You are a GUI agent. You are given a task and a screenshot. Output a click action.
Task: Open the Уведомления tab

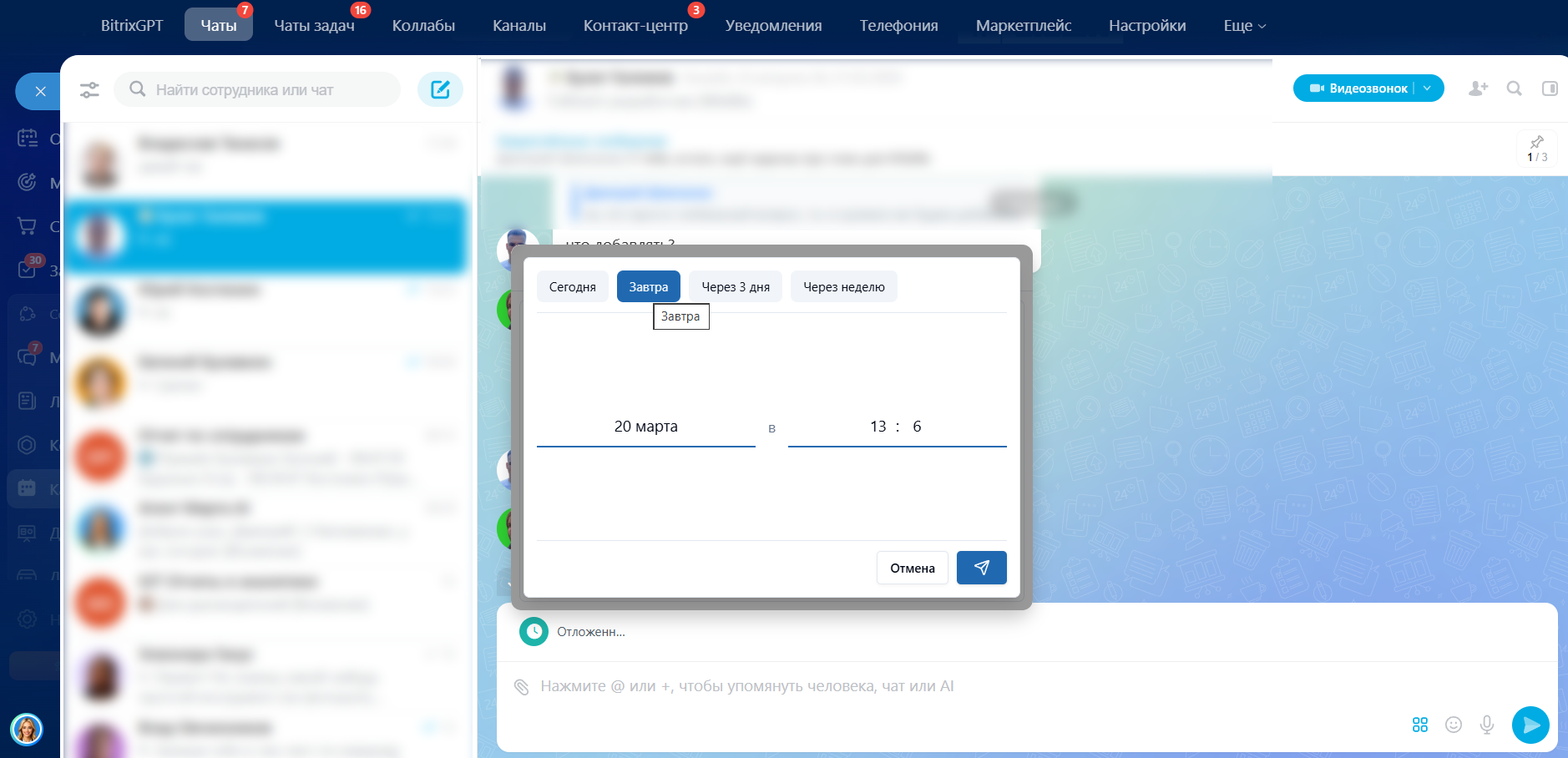[x=774, y=26]
